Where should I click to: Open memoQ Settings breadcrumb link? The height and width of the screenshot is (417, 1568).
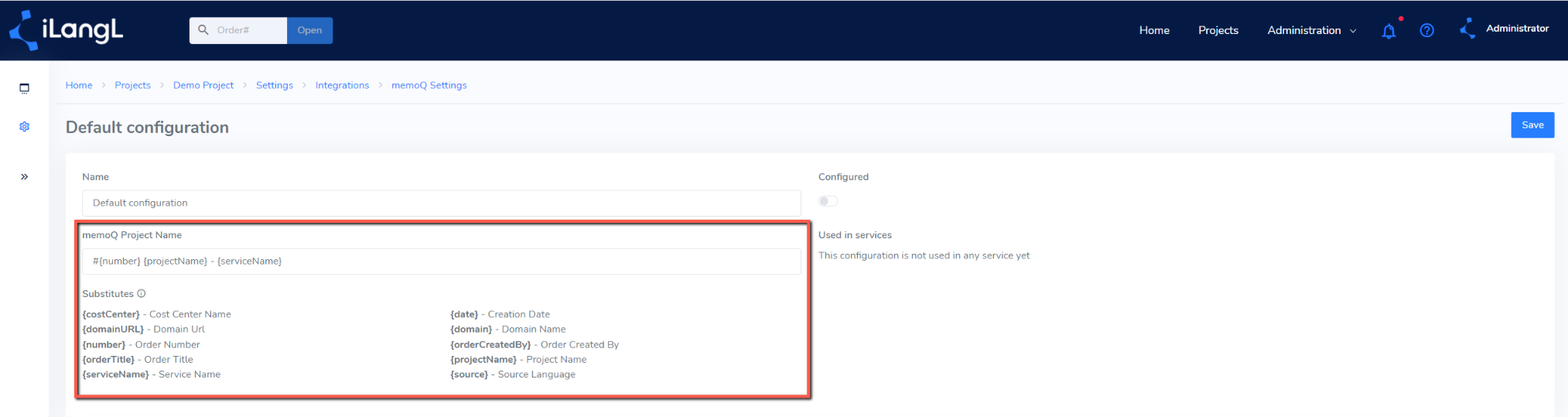[429, 85]
